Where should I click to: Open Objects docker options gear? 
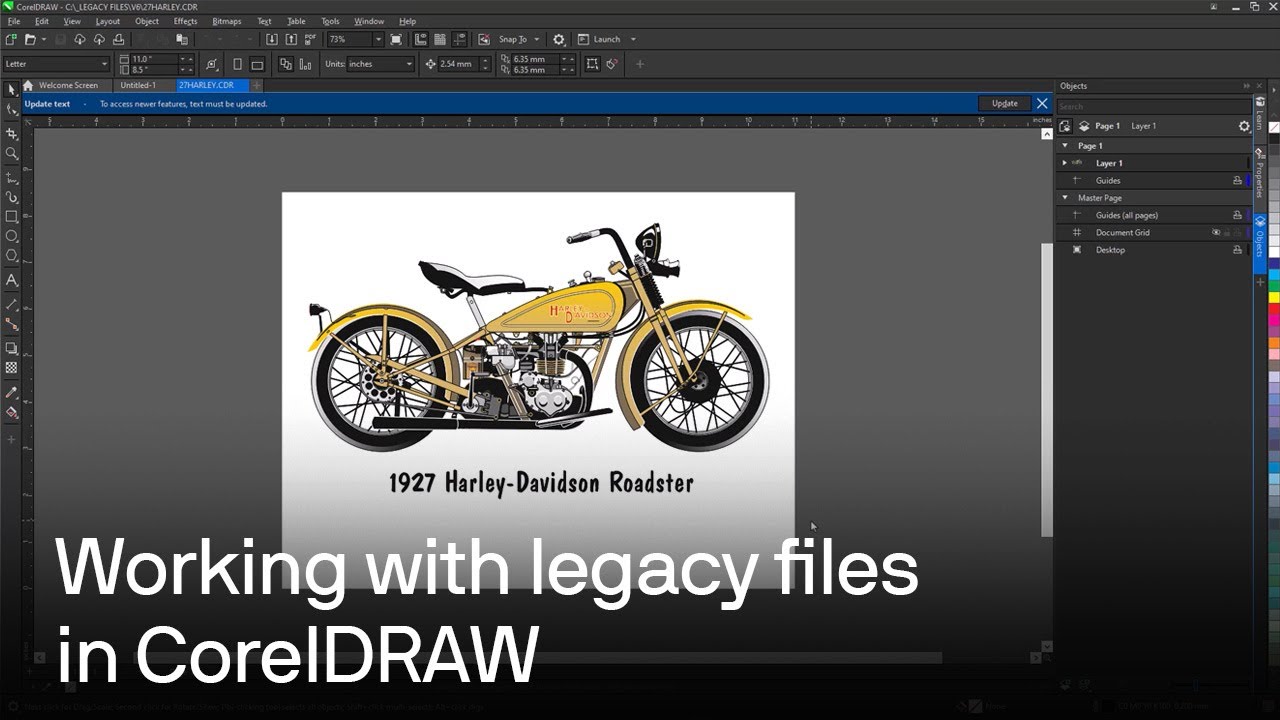(1244, 126)
